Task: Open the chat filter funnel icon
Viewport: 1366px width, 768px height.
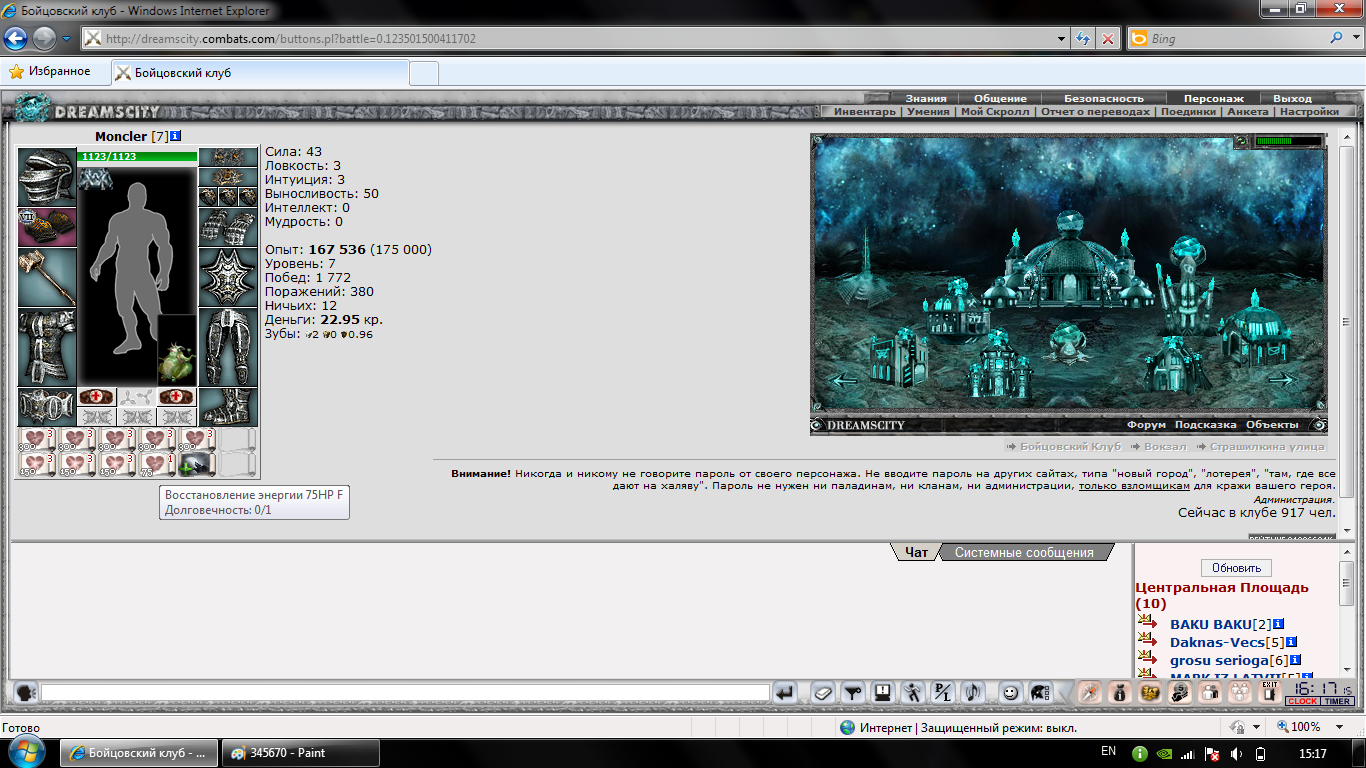Action: click(852, 692)
